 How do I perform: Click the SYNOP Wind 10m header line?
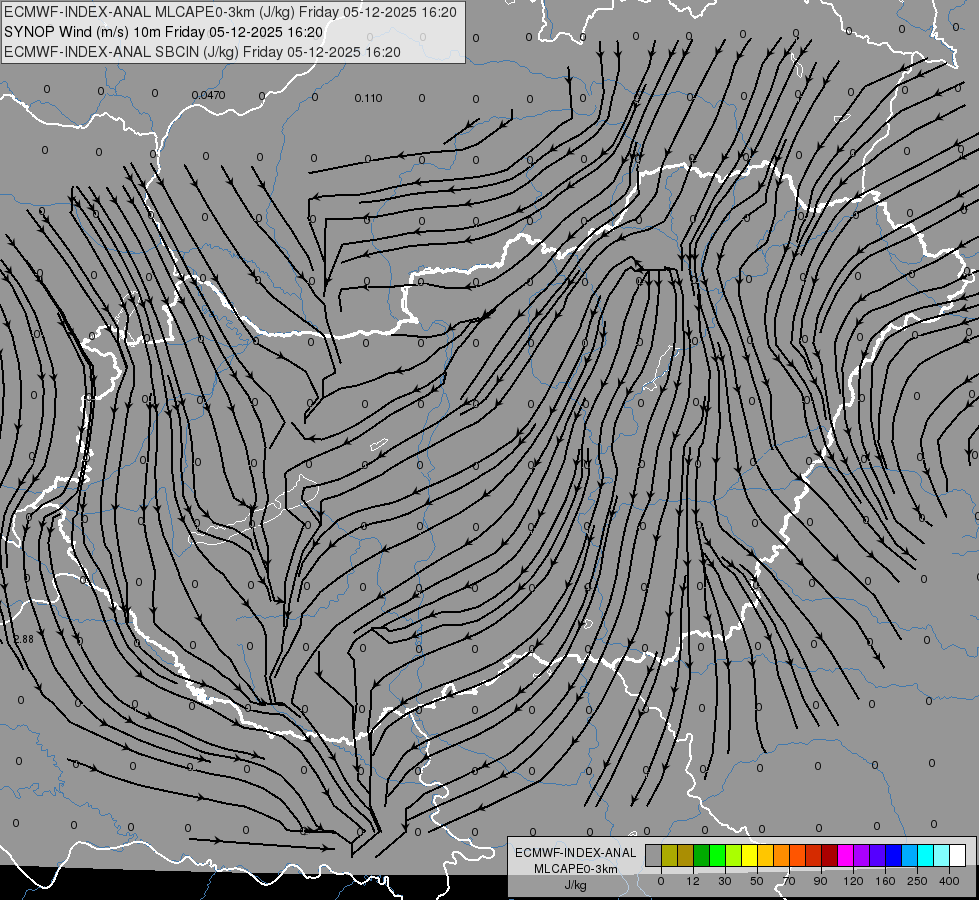[163, 32]
